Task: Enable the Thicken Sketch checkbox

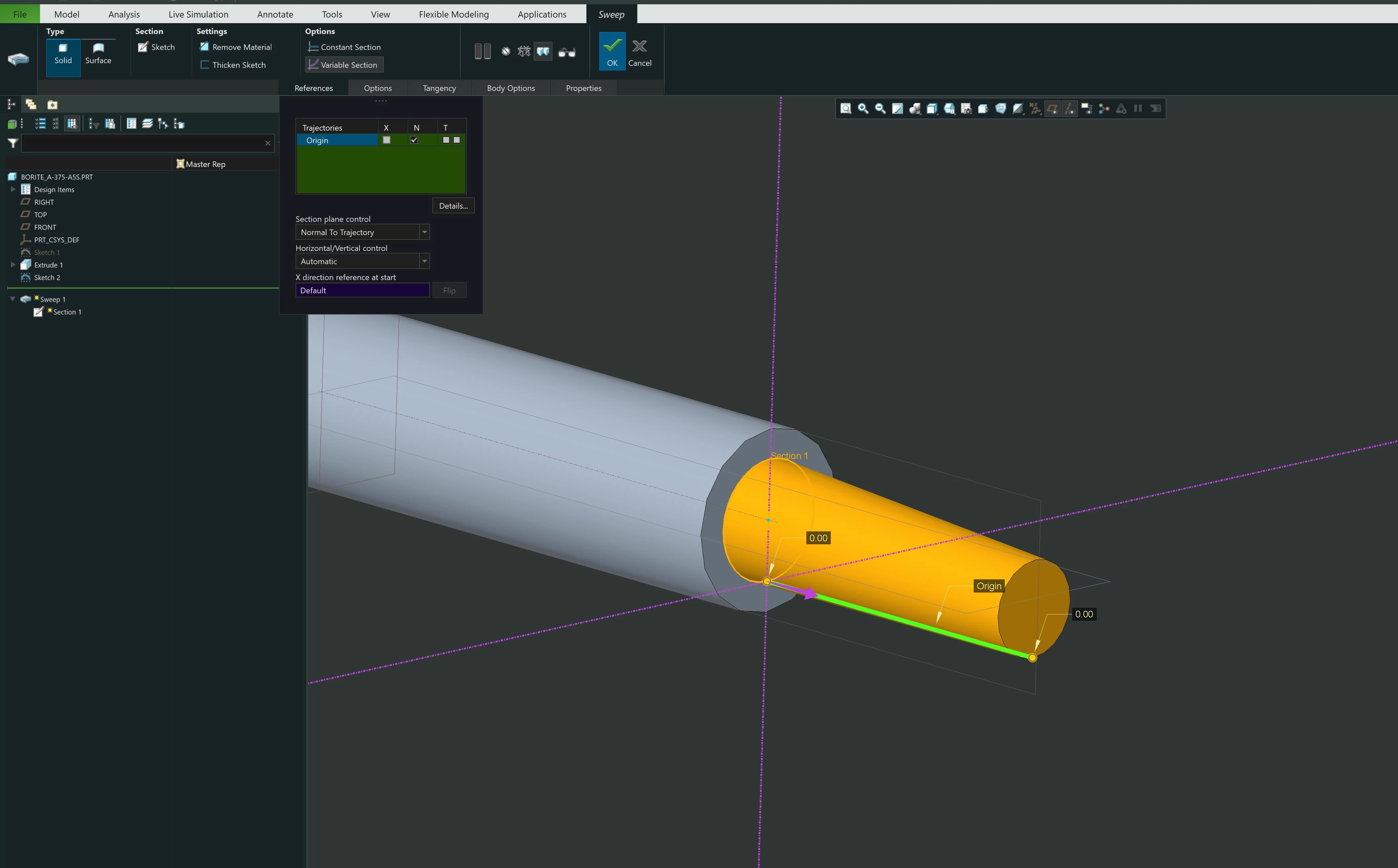Action: 204,65
